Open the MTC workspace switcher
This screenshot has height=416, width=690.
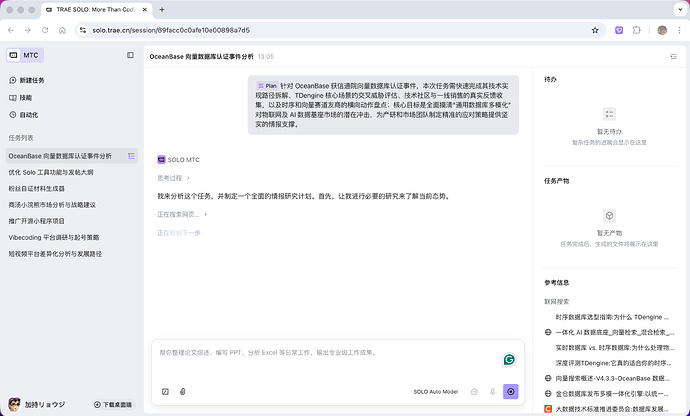click(25, 55)
